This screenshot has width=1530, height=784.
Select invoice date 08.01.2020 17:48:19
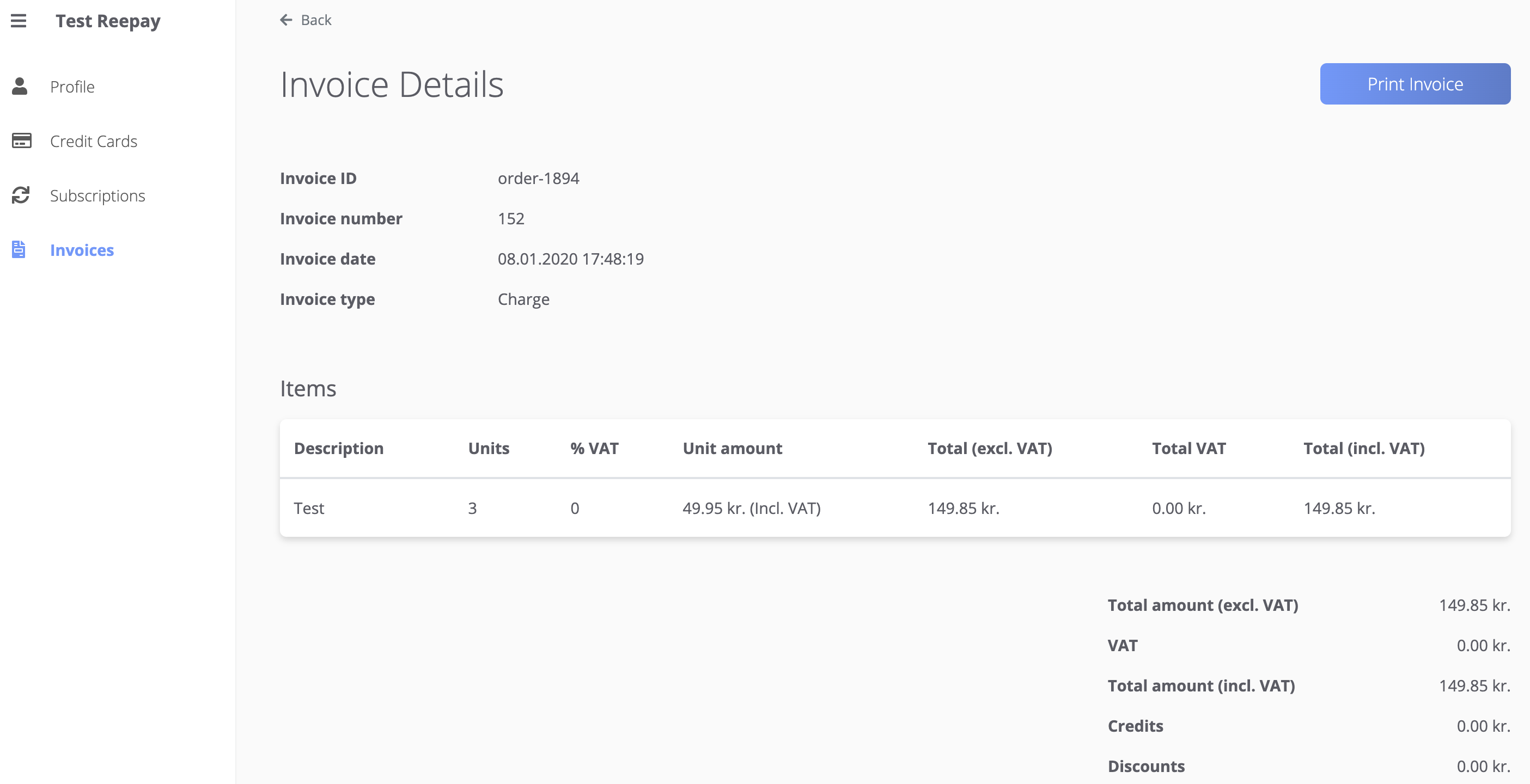point(570,259)
